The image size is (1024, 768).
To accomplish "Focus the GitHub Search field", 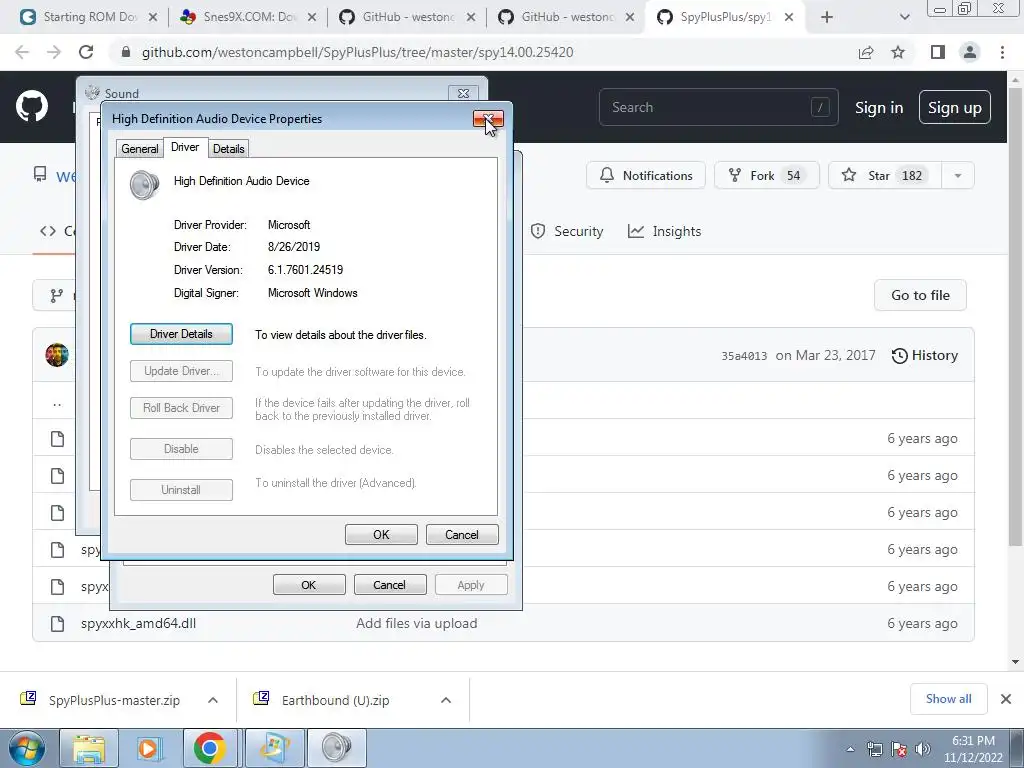I will pos(718,107).
